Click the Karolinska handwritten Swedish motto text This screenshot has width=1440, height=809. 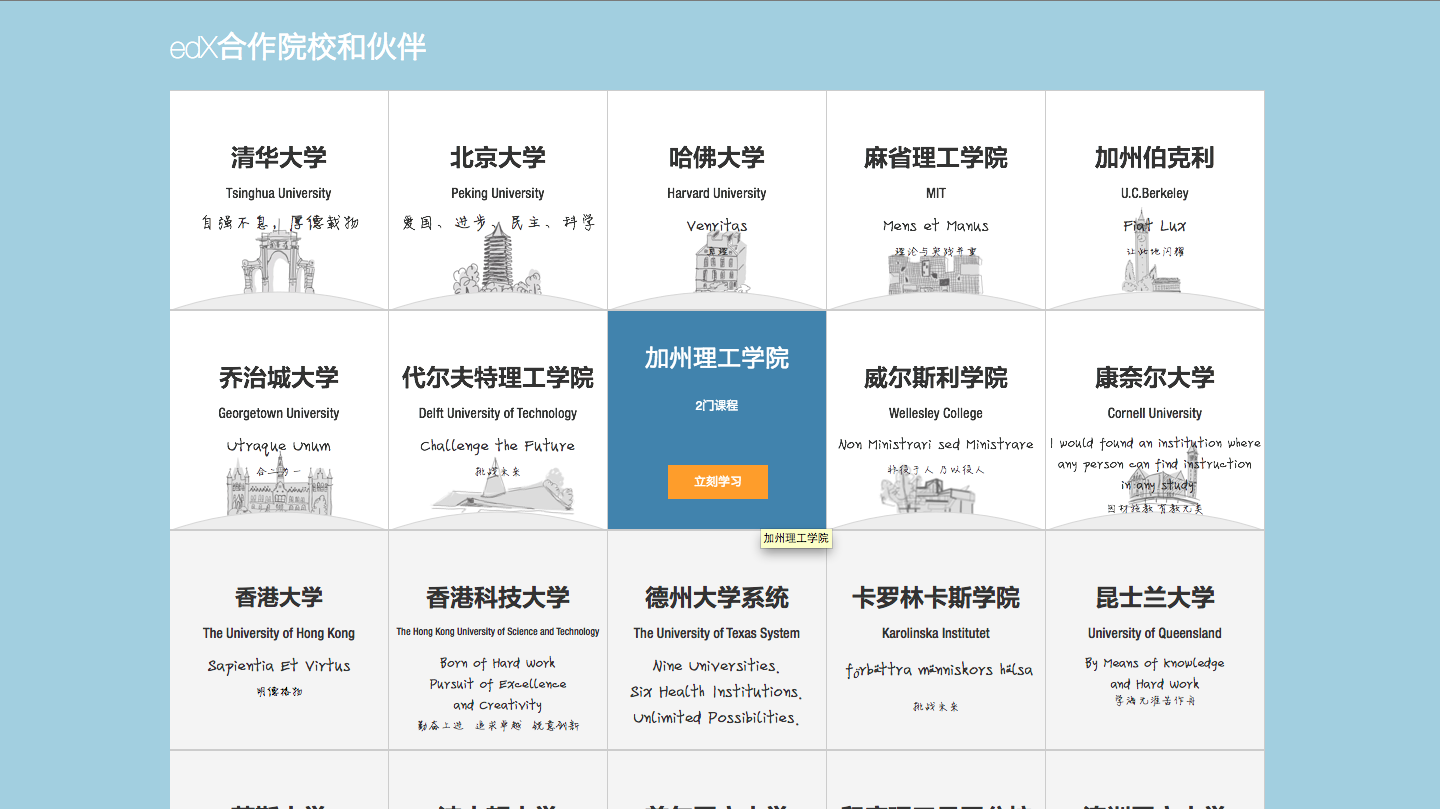tap(939, 670)
